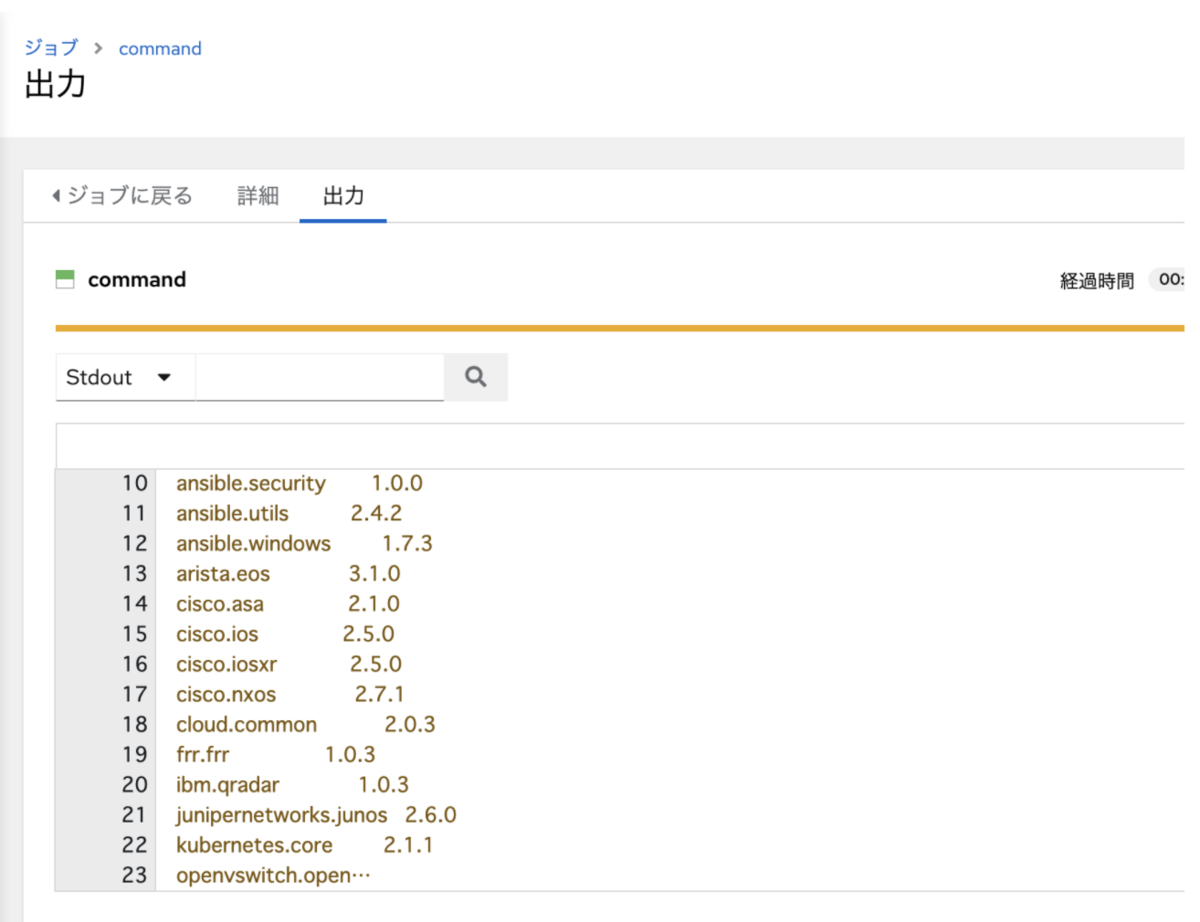
Task: Select line 17 cisco.nxos text
Action: click(226, 693)
